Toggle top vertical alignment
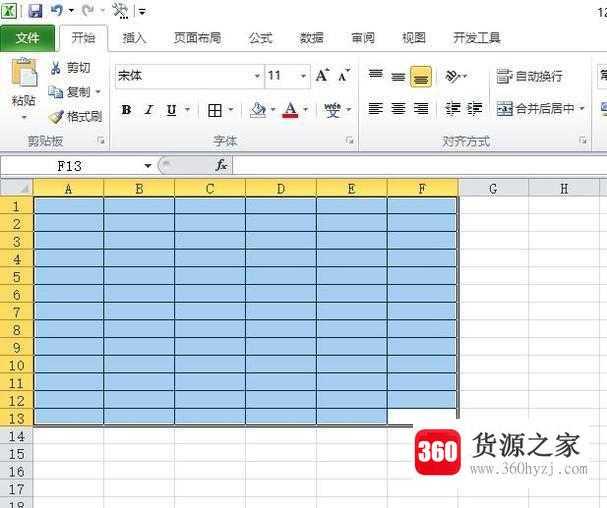The image size is (607, 508). [376, 75]
